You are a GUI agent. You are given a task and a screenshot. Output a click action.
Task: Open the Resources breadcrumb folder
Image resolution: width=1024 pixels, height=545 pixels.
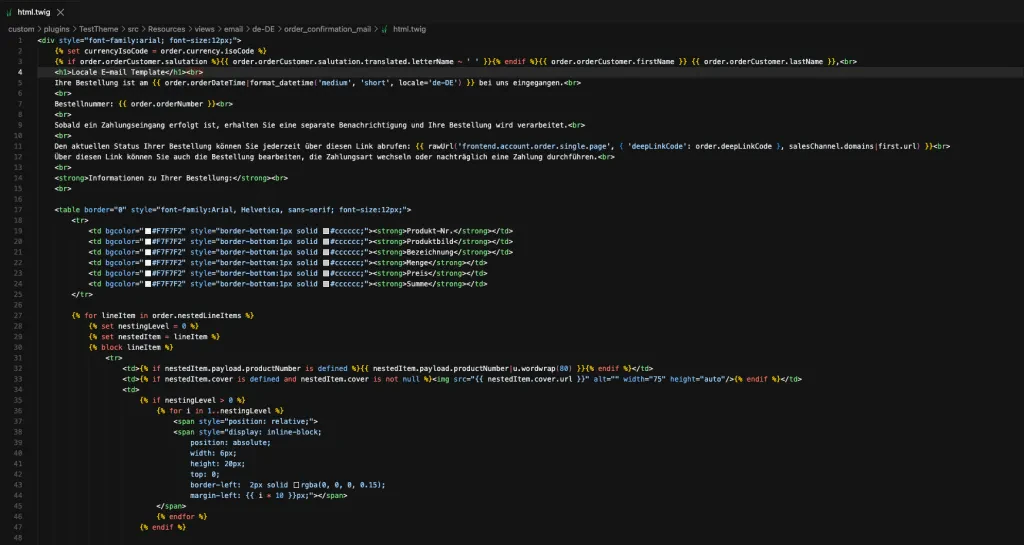(x=167, y=29)
